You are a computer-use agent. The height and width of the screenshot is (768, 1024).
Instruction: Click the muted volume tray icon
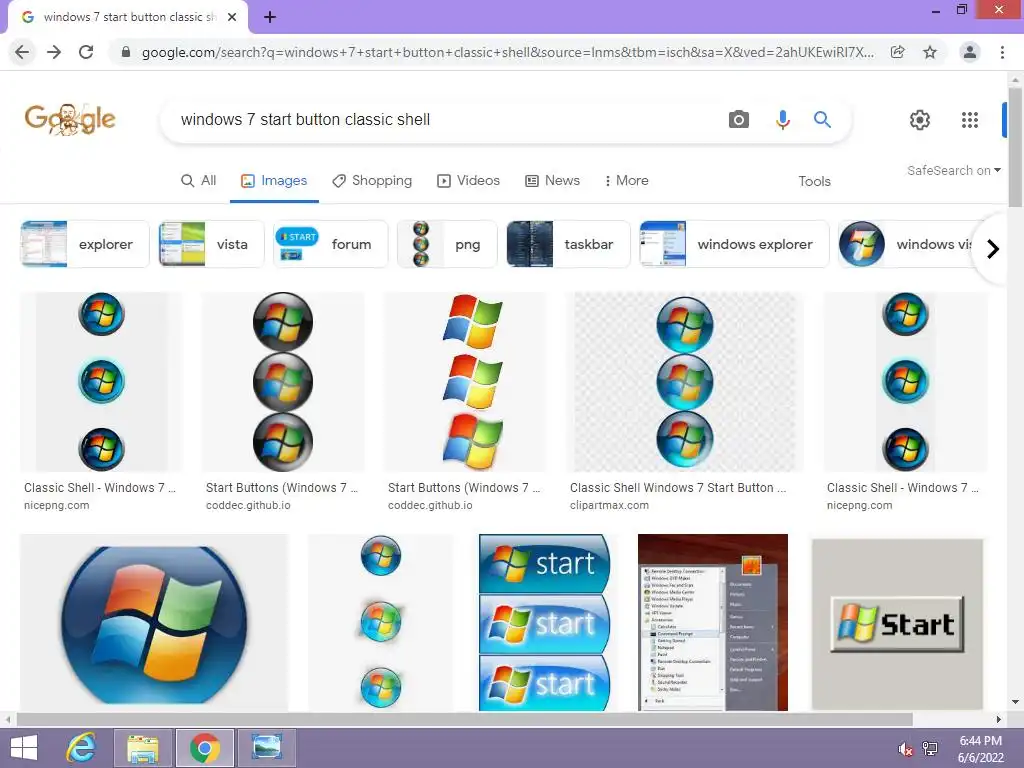pyautogui.click(x=905, y=749)
